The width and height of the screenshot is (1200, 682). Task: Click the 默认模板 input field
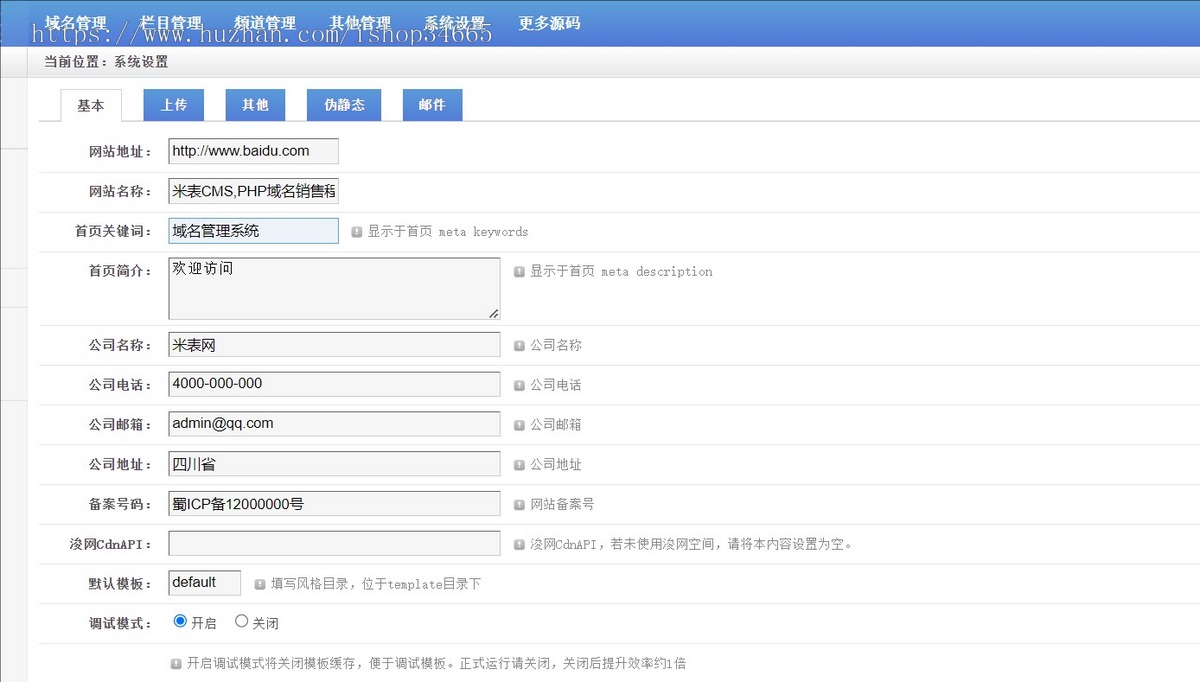(205, 583)
